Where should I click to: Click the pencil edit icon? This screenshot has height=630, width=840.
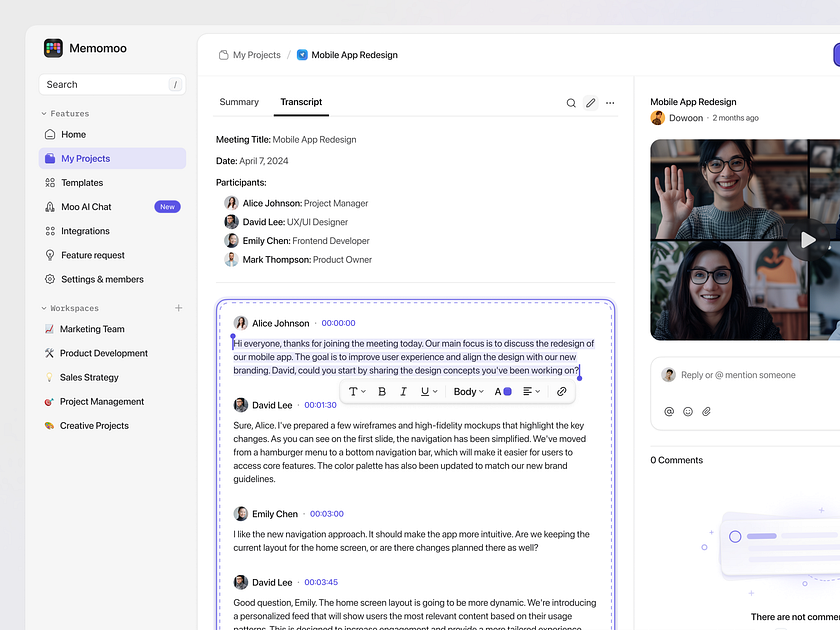591,103
